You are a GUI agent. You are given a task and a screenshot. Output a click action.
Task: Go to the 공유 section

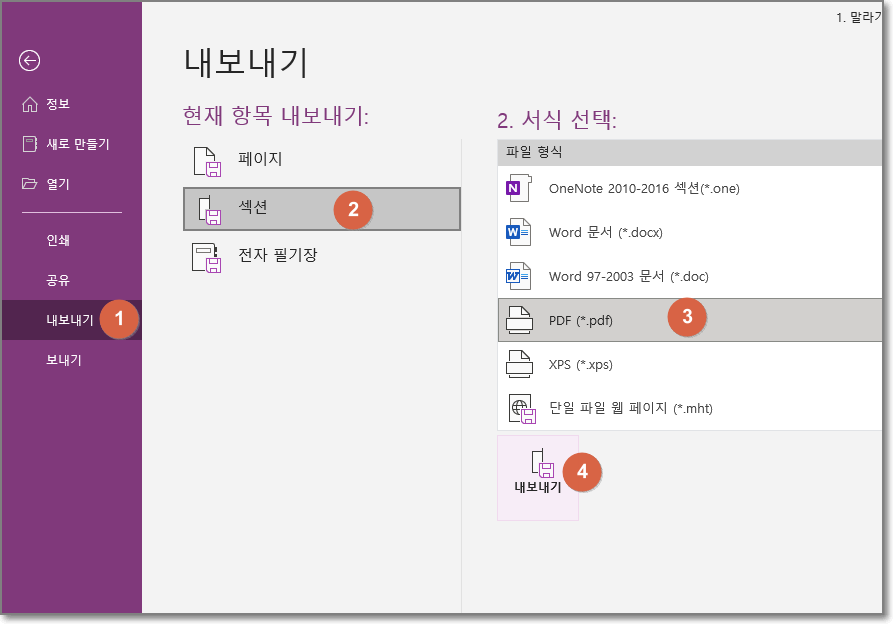point(58,281)
